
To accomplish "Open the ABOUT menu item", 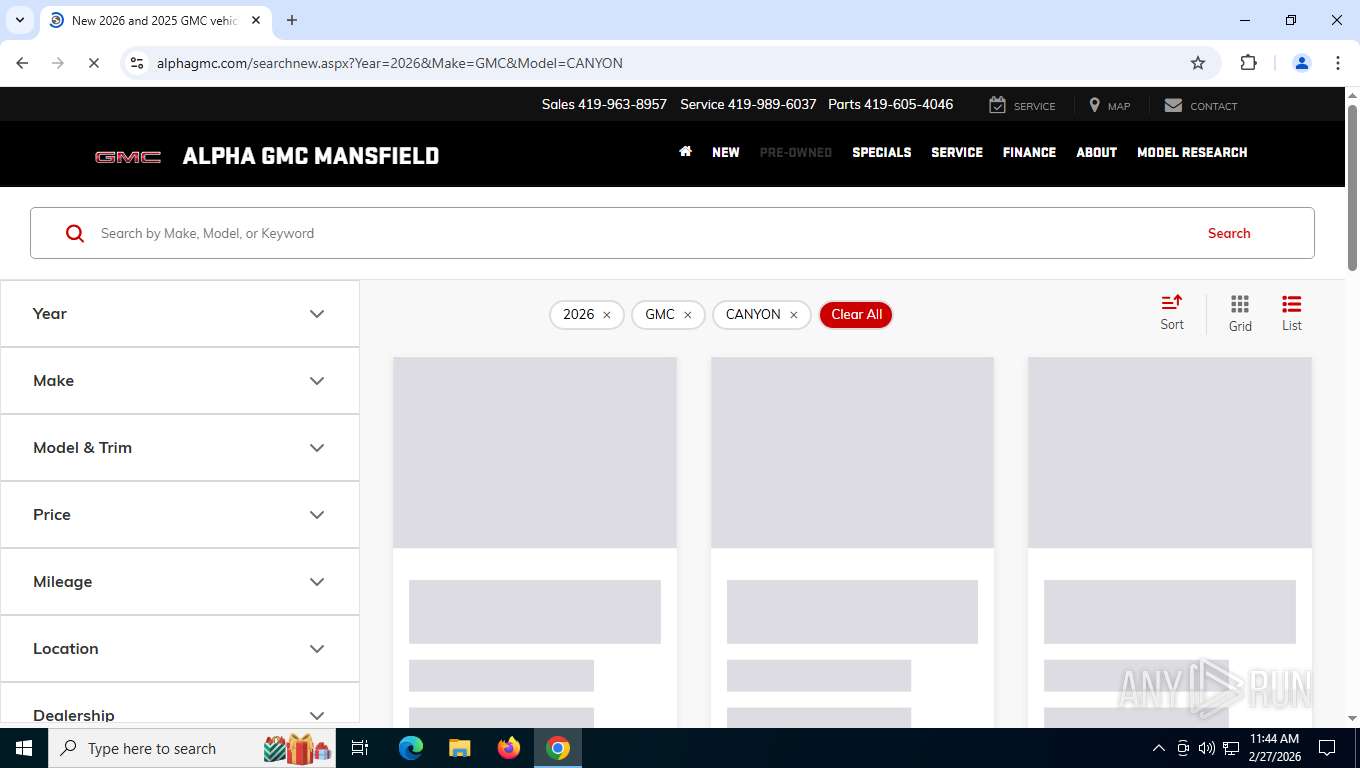I will [x=1096, y=153].
